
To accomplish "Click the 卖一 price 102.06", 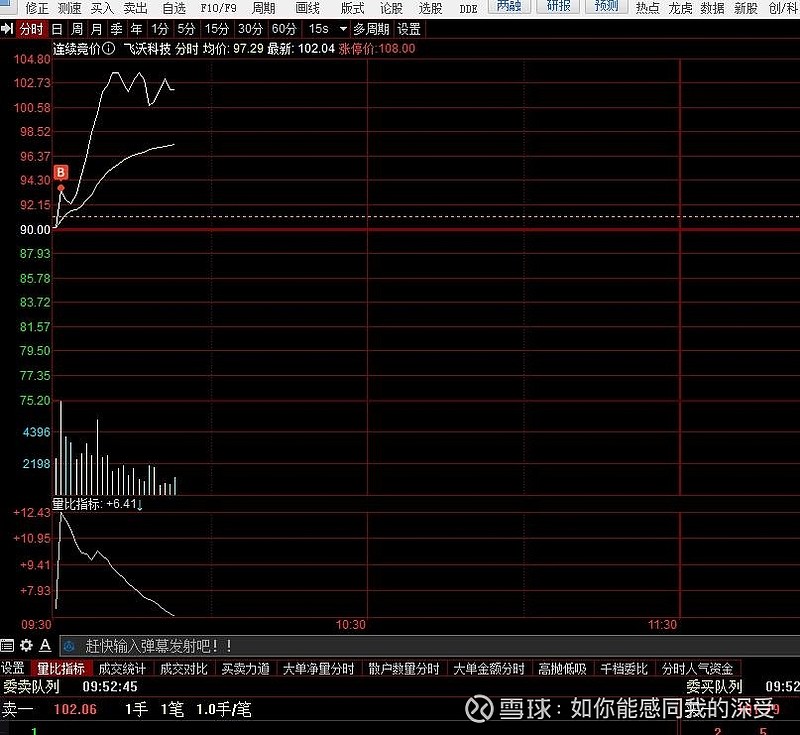I will [x=75, y=709].
